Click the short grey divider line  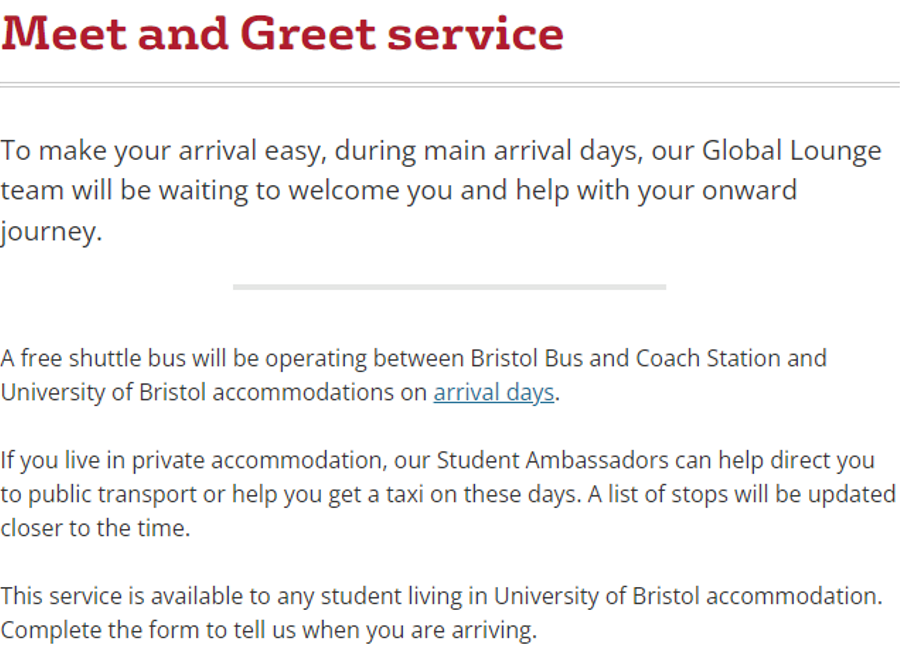click(449, 287)
